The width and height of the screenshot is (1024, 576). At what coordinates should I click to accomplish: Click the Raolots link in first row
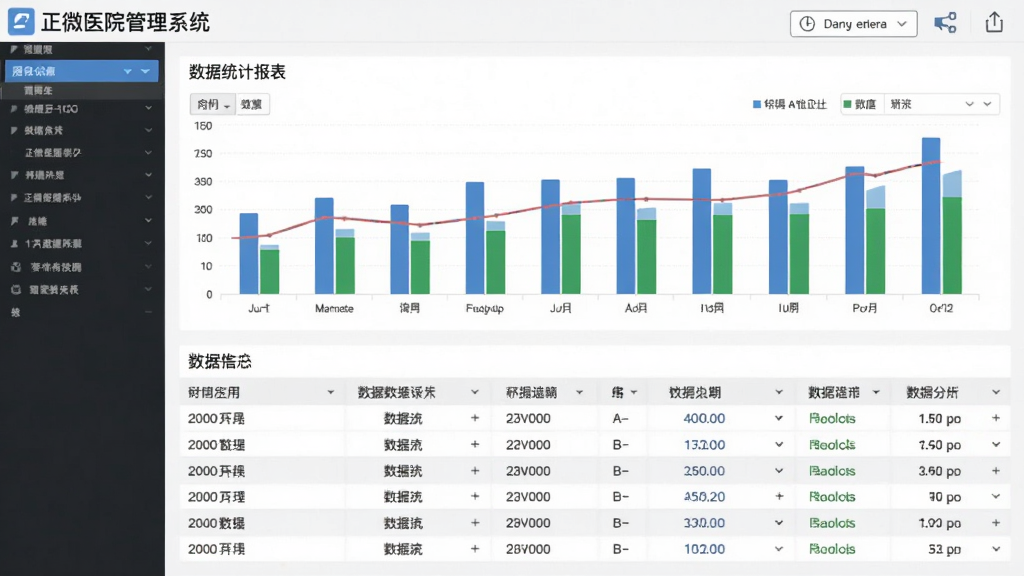tap(832, 419)
